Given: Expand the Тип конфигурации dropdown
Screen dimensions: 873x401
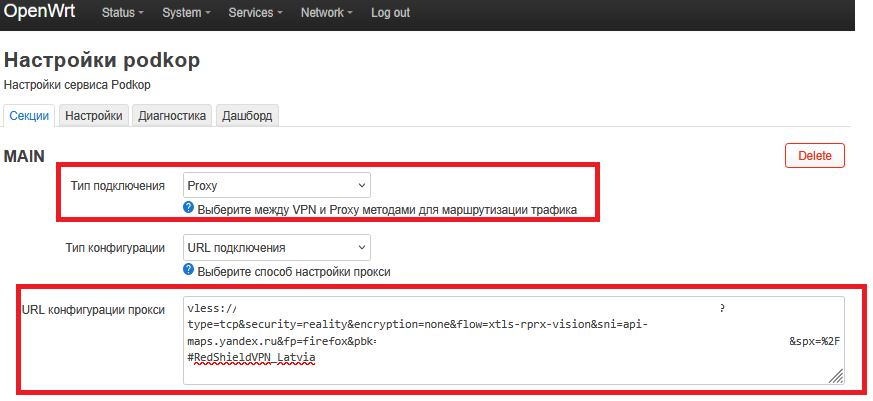Looking at the screenshot, I should [276, 248].
